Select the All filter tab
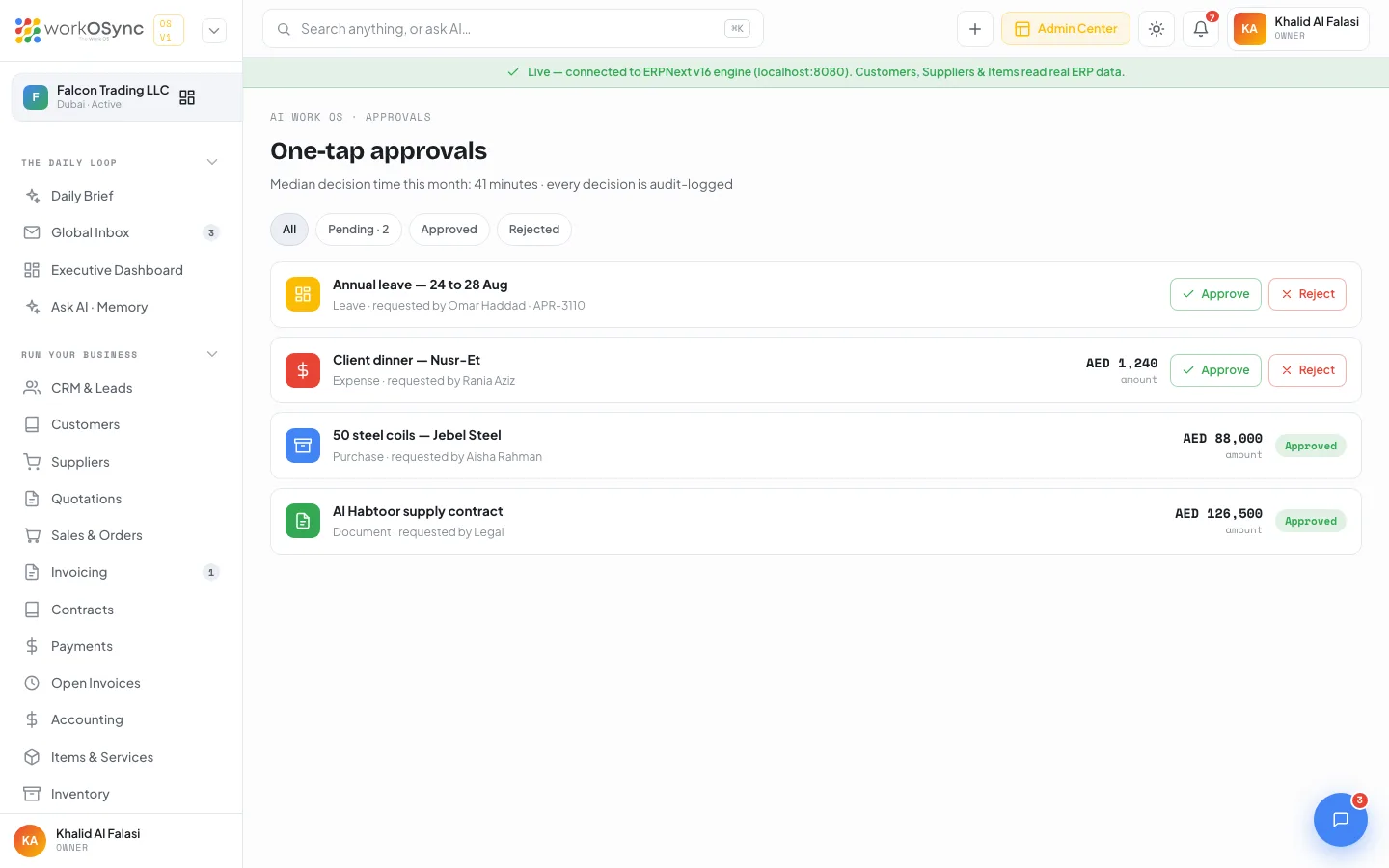The height and width of the screenshot is (868, 1389). pos(289,230)
